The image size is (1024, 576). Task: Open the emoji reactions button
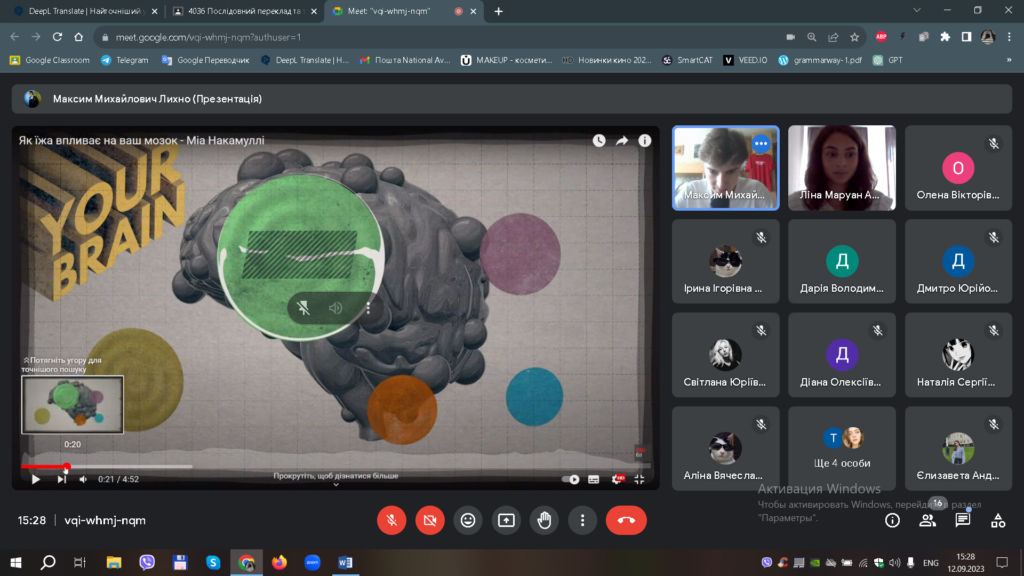468,520
